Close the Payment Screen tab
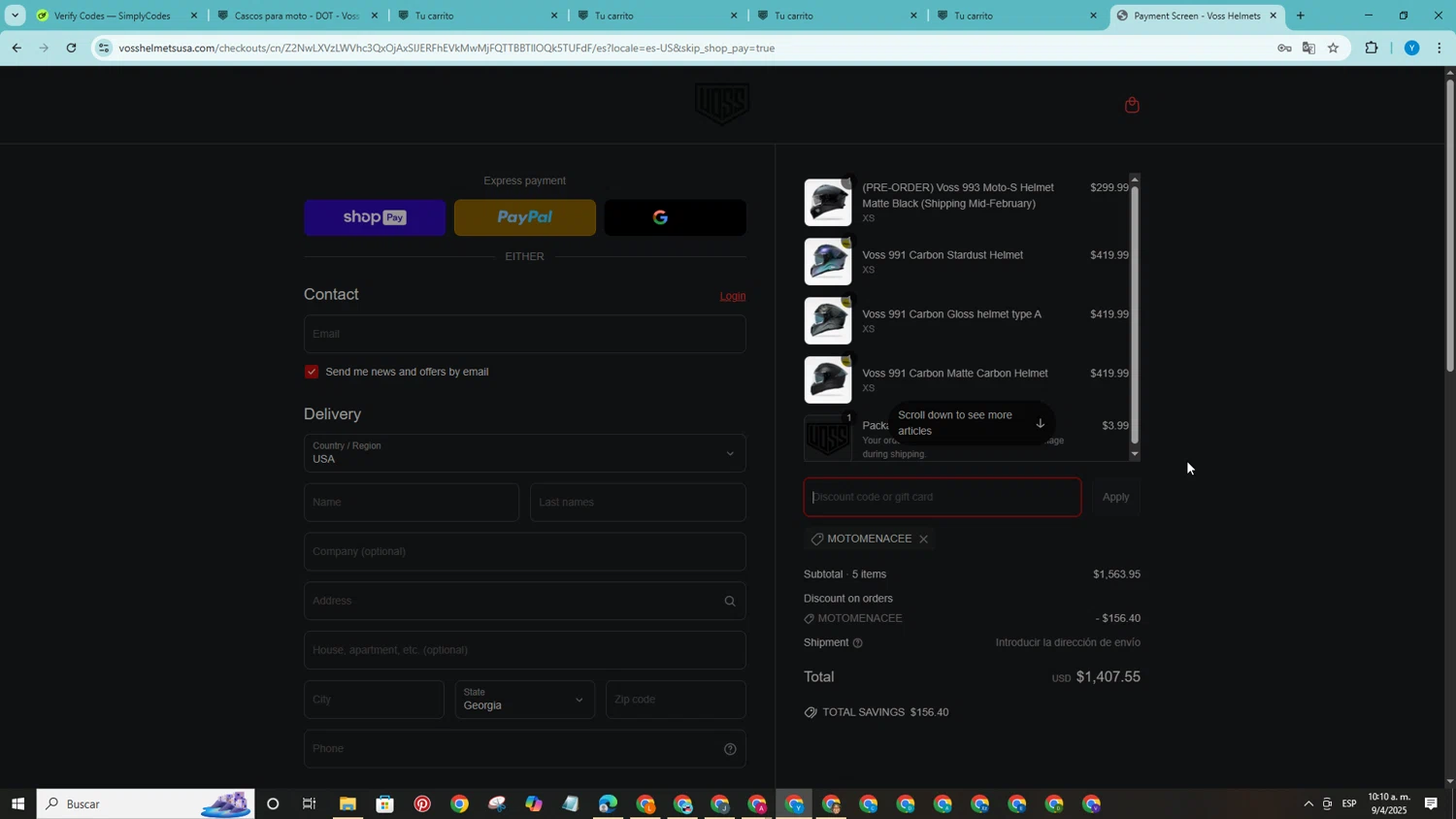1456x819 pixels. coord(1274,16)
